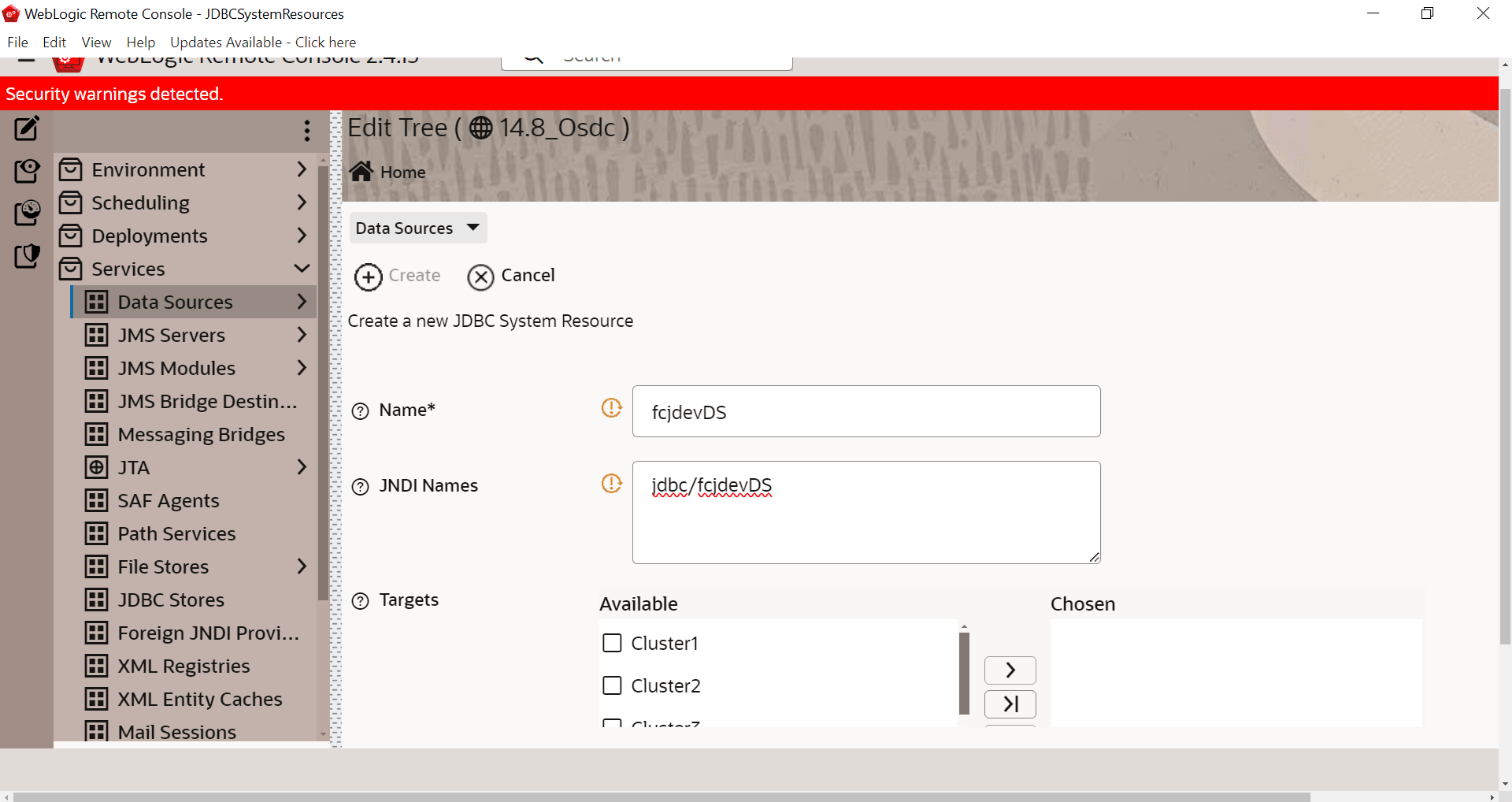
Task: Click the Scheduling folder icon
Action: click(70, 202)
